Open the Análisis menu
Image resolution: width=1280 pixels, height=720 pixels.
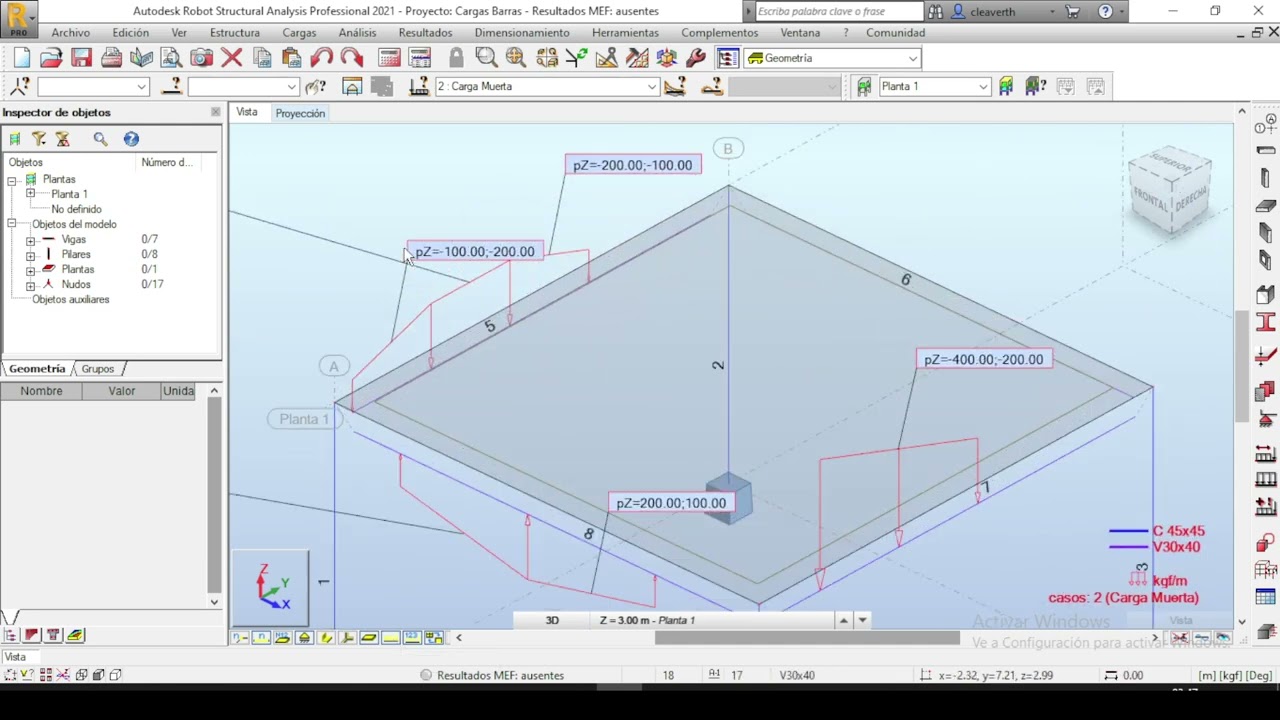(357, 33)
